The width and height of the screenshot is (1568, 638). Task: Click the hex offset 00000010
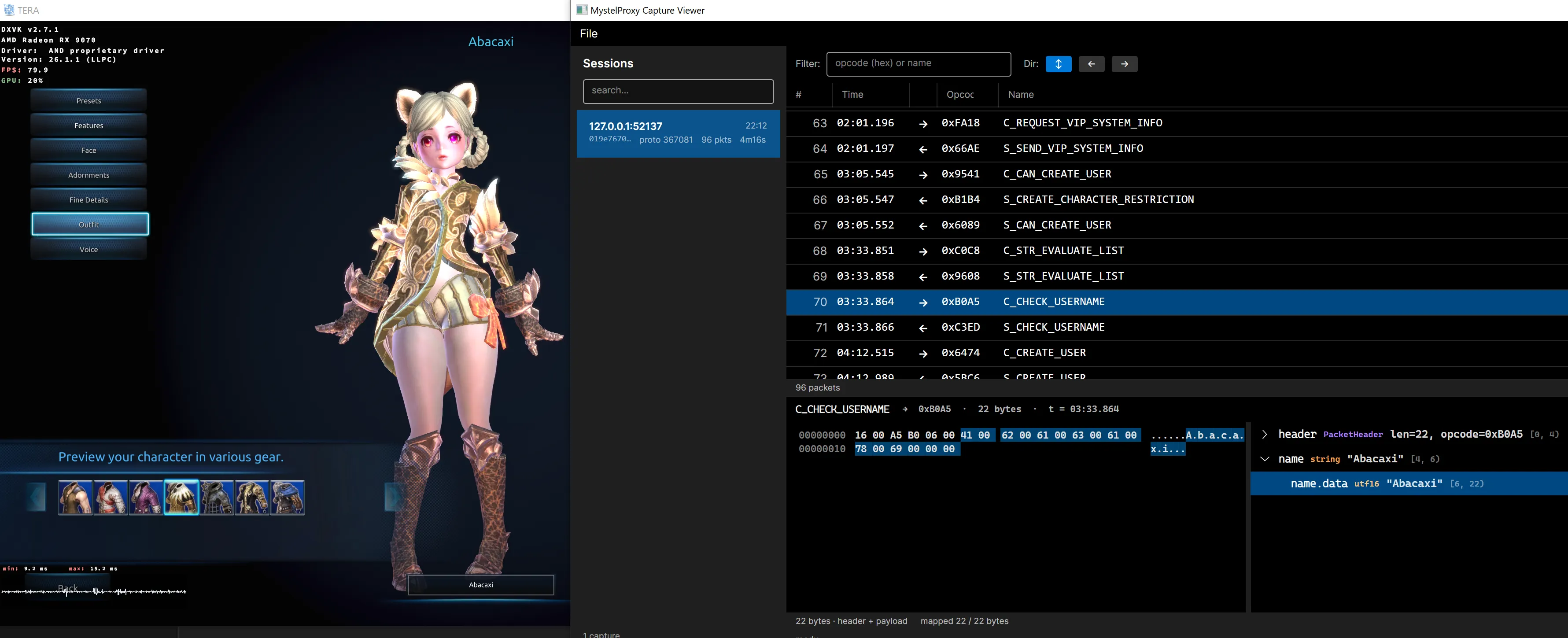click(822, 449)
